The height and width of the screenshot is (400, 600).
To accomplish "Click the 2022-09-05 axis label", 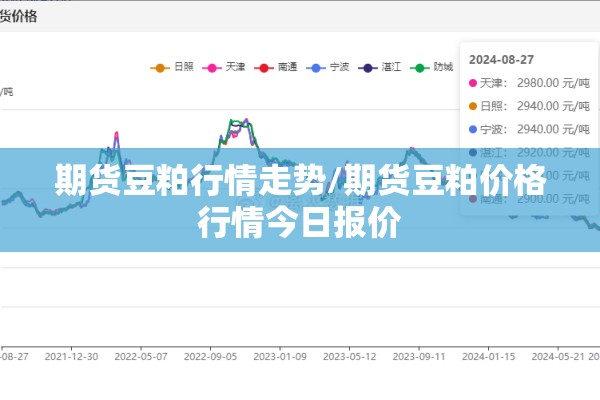I will pyautogui.click(x=210, y=357).
